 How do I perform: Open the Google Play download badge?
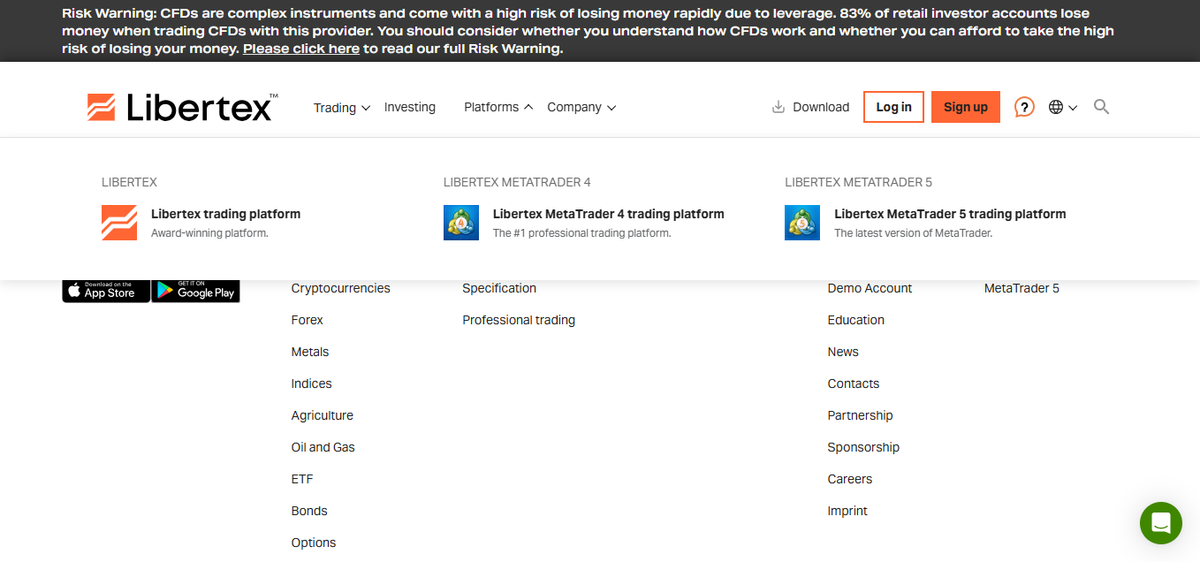[196, 290]
